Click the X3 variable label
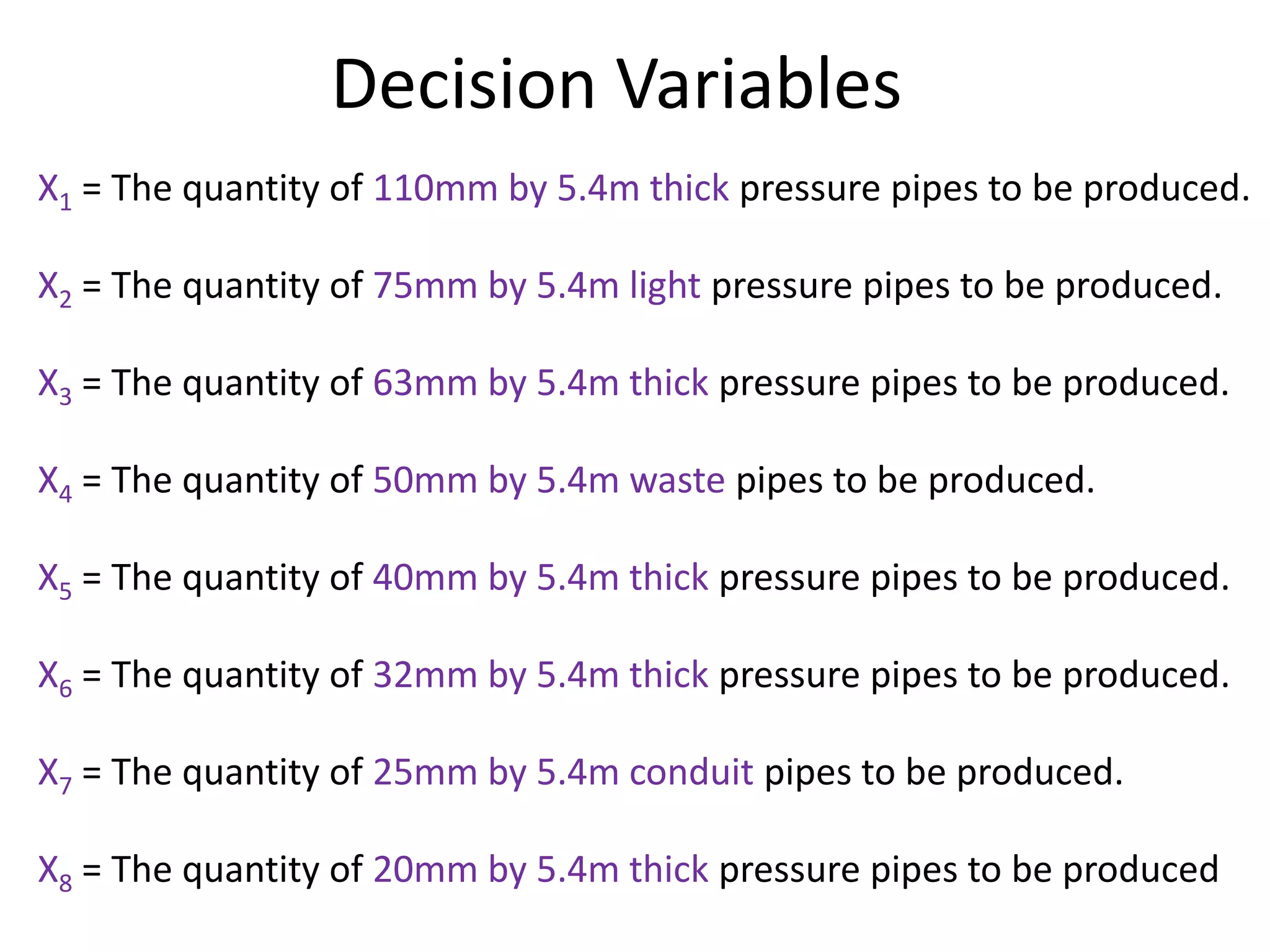 coord(55,384)
